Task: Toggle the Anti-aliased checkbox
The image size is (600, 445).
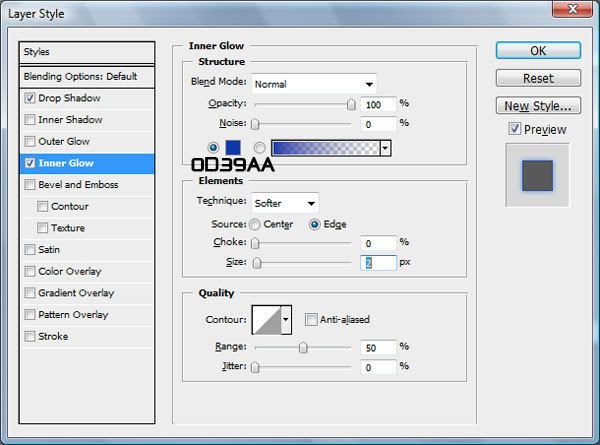Action: [311, 320]
